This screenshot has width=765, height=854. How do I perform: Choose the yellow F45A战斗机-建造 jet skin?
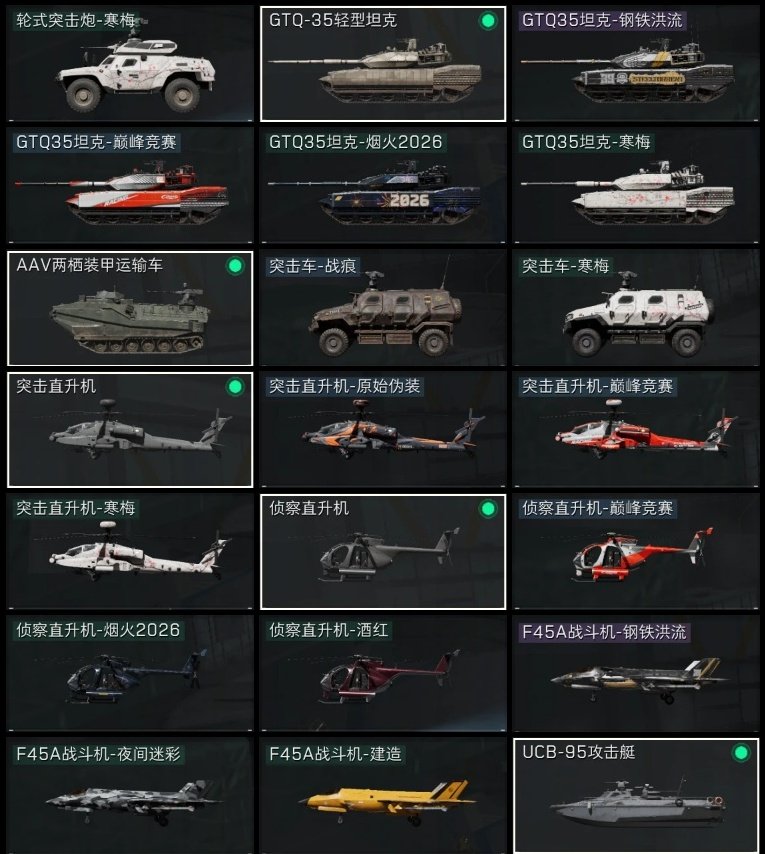[383, 796]
